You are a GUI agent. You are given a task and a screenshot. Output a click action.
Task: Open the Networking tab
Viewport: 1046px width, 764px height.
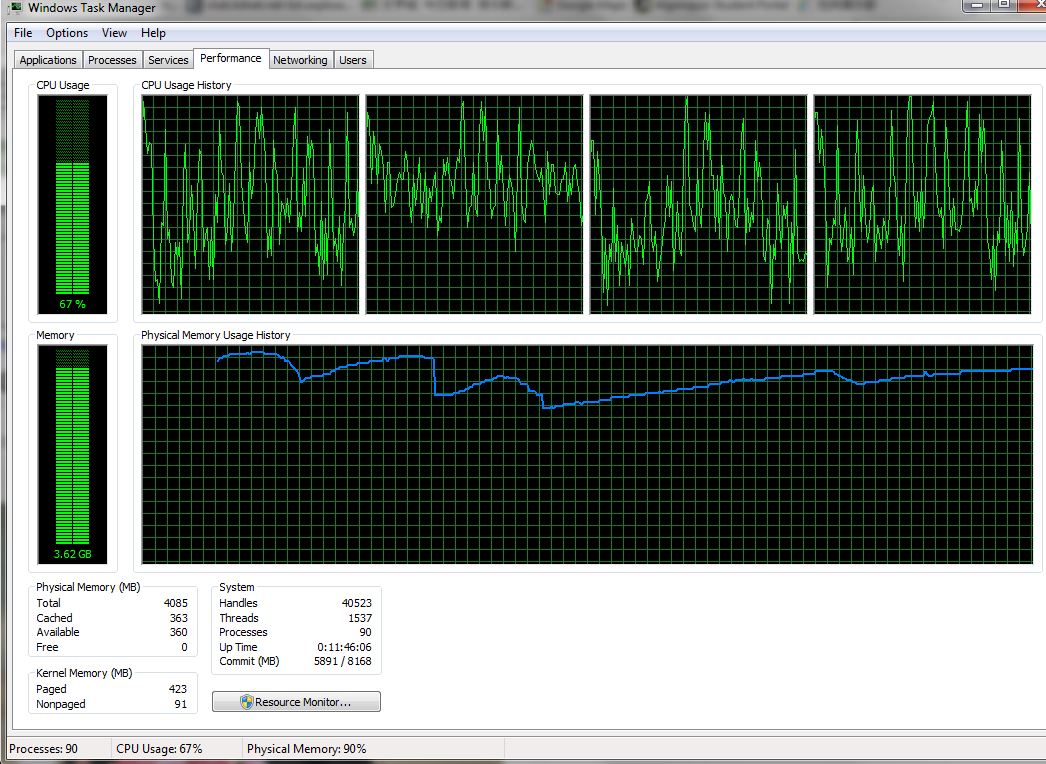(300, 60)
